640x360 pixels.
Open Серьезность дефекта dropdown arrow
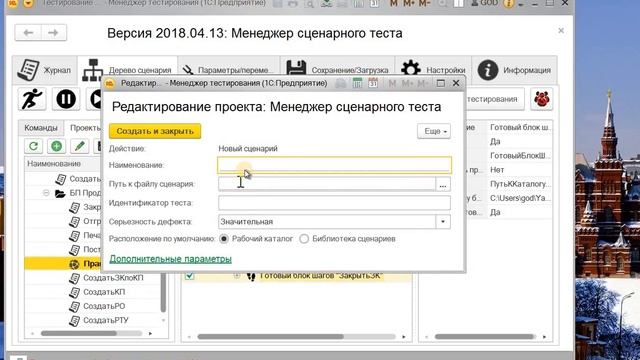[443, 222]
